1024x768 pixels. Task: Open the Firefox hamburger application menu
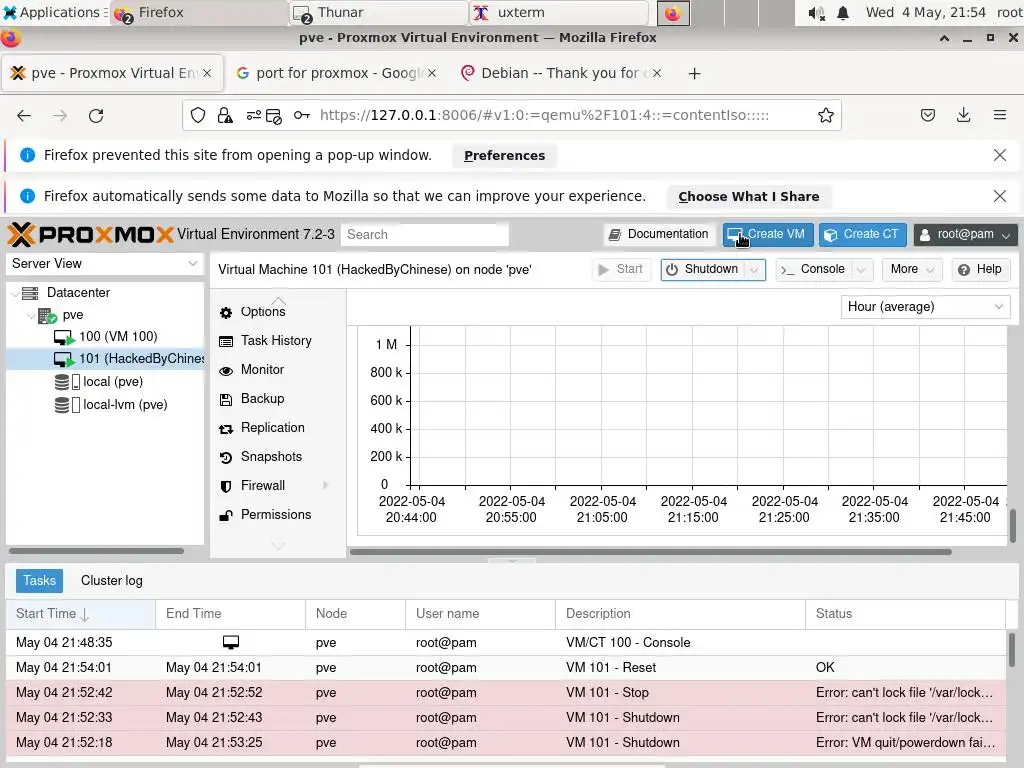pyautogui.click(x=999, y=116)
